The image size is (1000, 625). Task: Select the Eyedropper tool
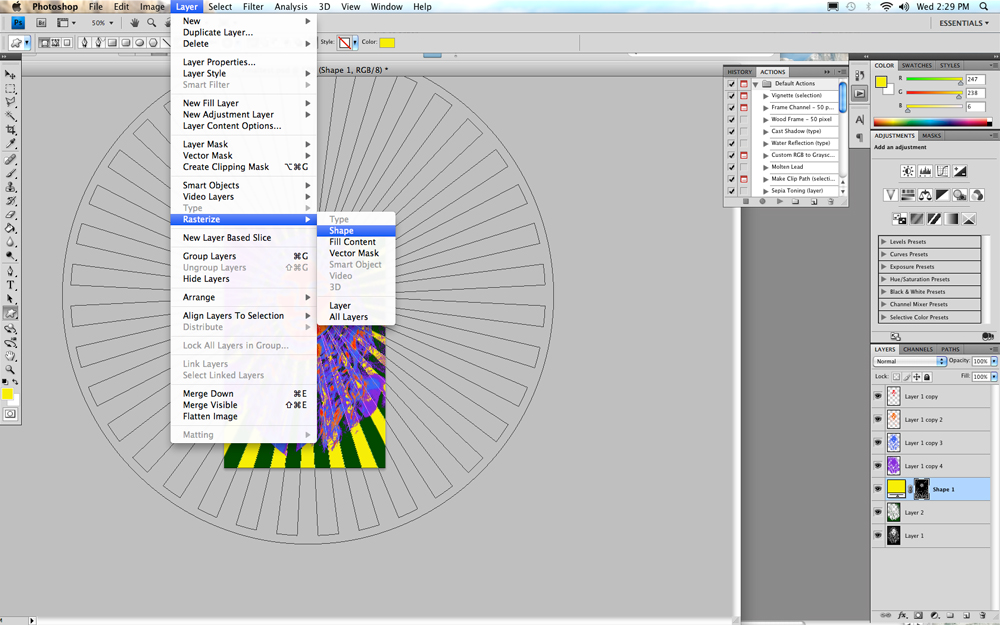pyautogui.click(x=10, y=144)
